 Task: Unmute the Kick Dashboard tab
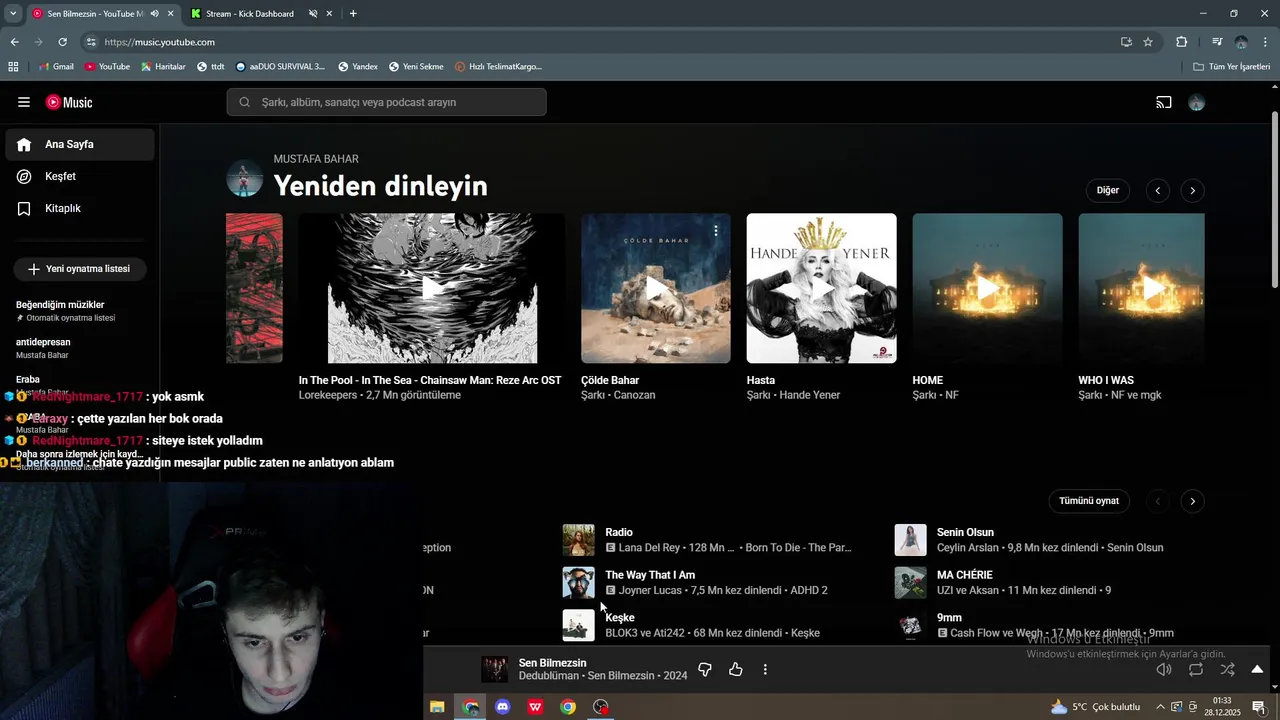coord(313,14)
